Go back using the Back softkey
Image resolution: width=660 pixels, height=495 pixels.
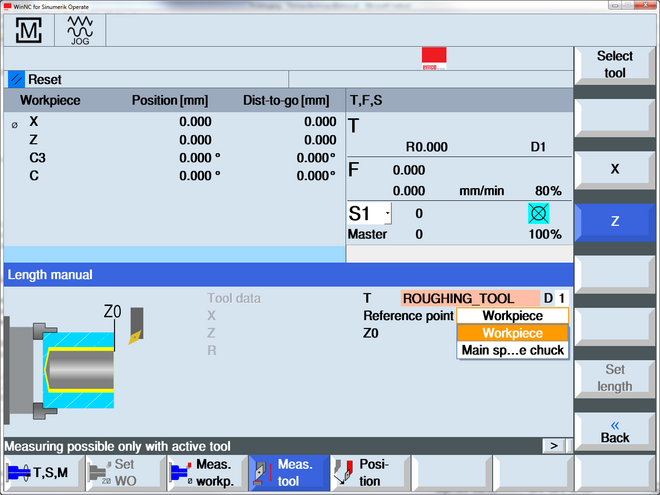coord(615,431)
